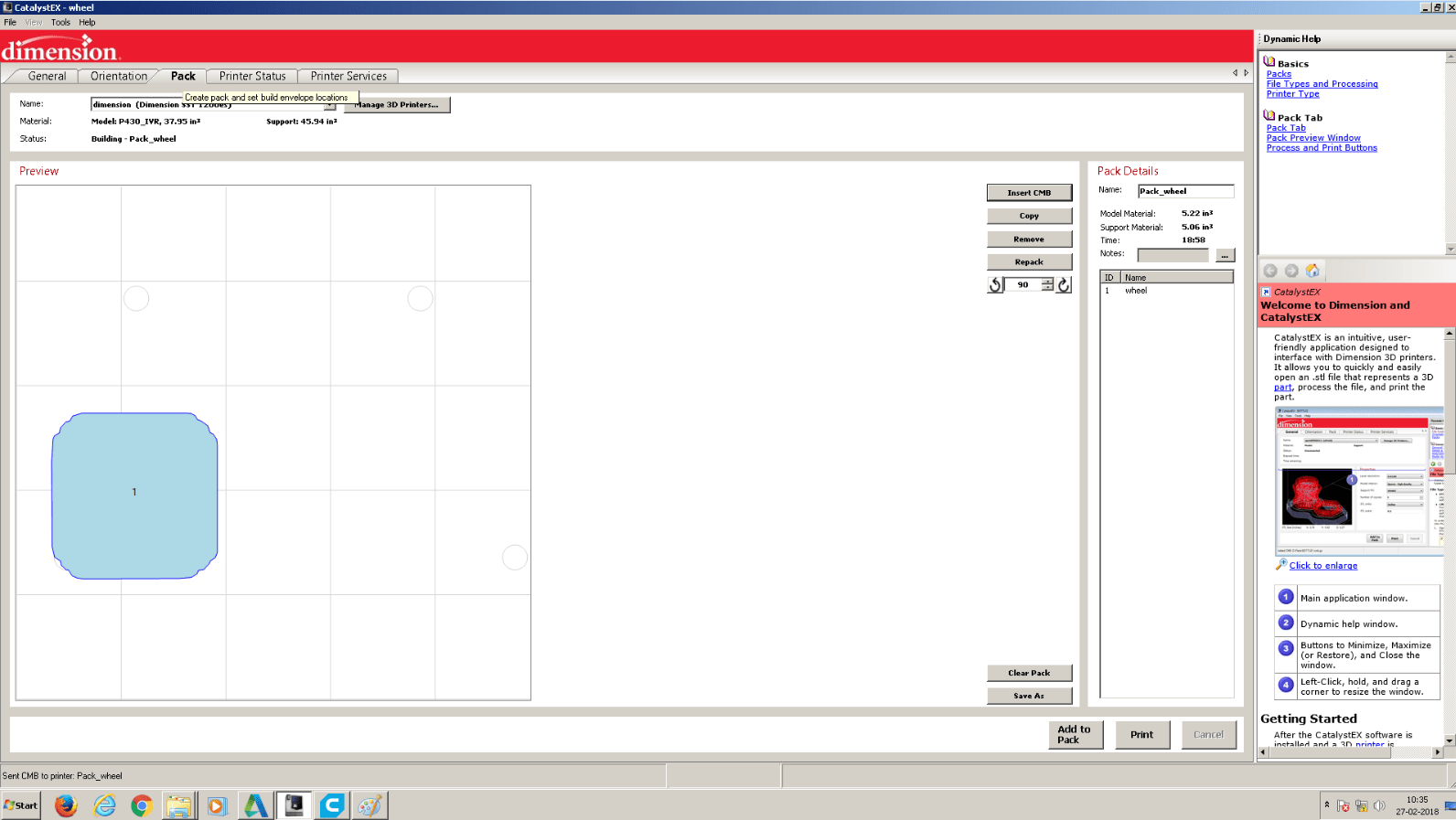This screenshot has width=1456, height=820.
Task: Open the Autodesk application in the taskbar
Action: click(255, 805)
